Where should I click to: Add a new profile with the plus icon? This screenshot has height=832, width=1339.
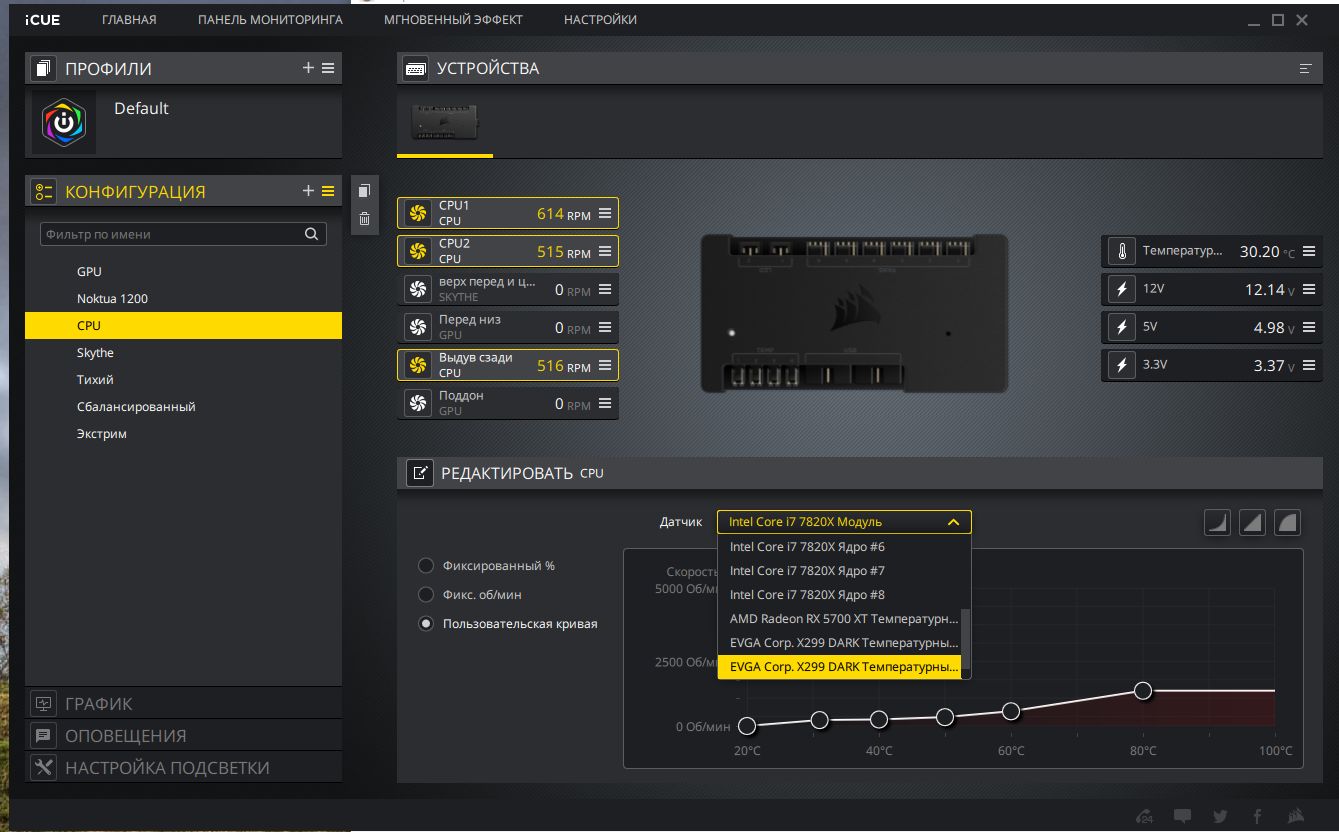(x=308, y=68)
